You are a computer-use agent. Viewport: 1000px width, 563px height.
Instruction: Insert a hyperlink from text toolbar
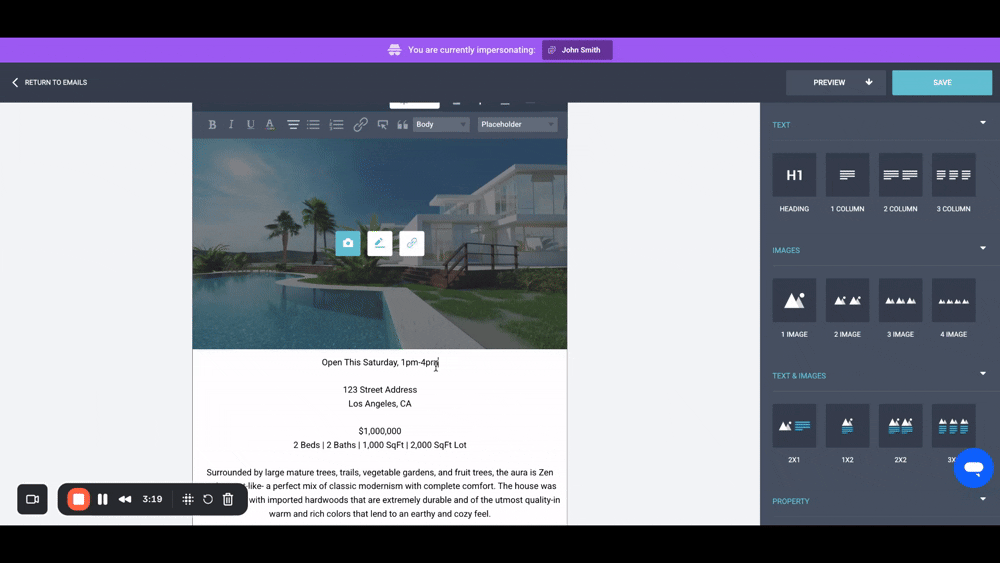pos(360,124)
